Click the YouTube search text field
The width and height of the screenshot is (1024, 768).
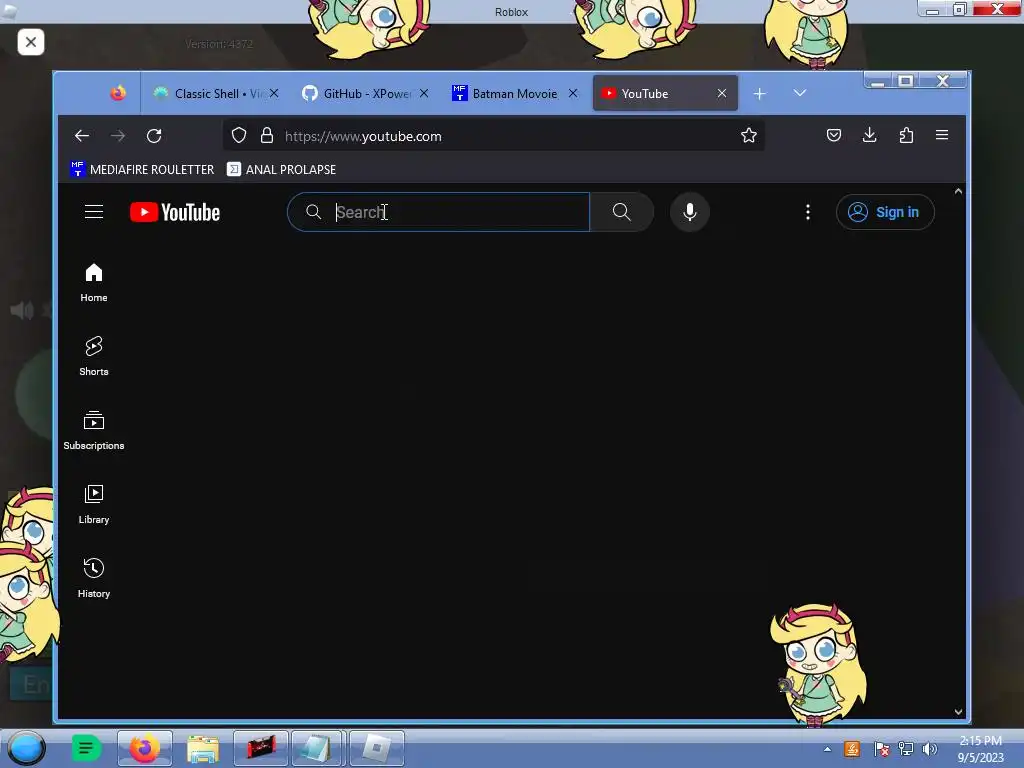[x=438, y=212]
